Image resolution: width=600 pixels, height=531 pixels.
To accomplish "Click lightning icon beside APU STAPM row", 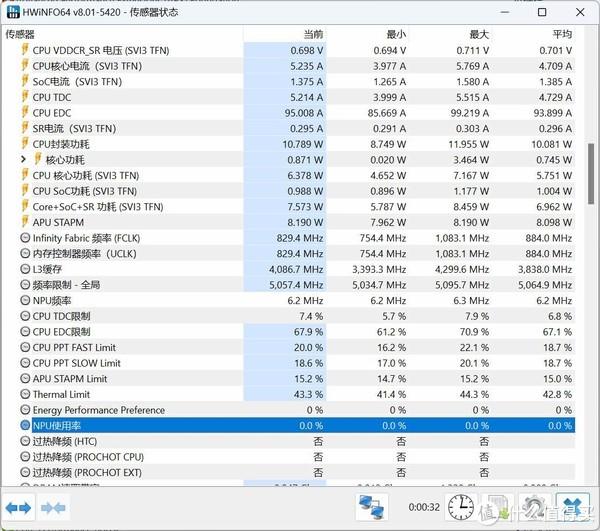I will click(x=25, y=222).
